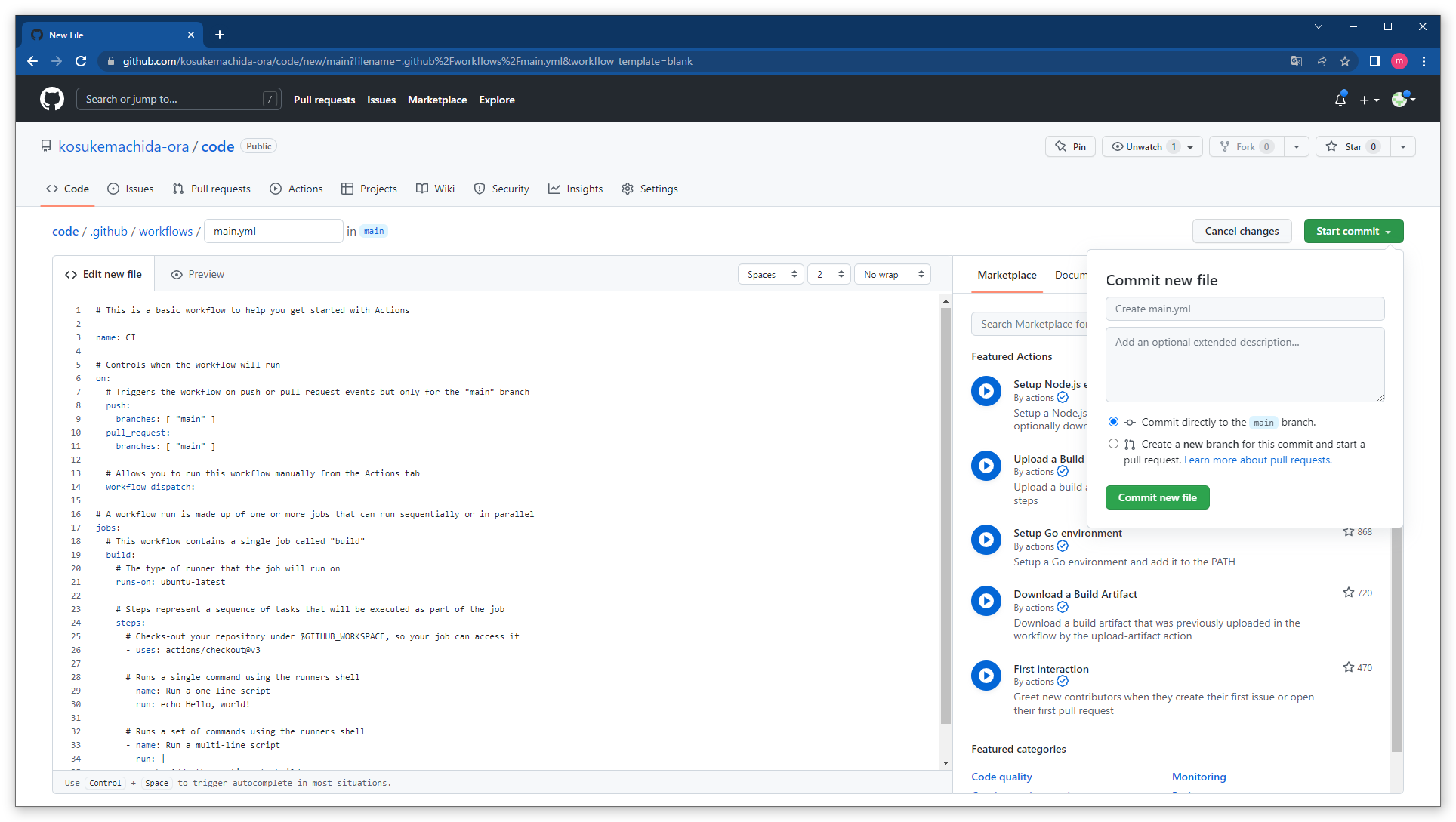Switch to the Marketplace sidebar tab

pyautogui.click(x=1007, y=276)
